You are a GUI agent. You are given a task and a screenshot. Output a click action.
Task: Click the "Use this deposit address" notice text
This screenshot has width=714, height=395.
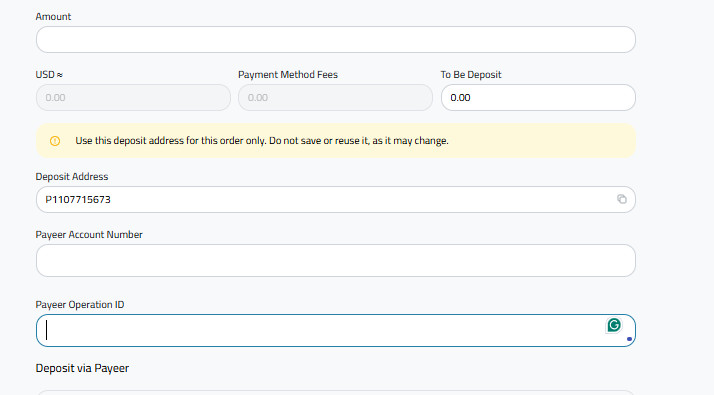(x=262, y=141)
